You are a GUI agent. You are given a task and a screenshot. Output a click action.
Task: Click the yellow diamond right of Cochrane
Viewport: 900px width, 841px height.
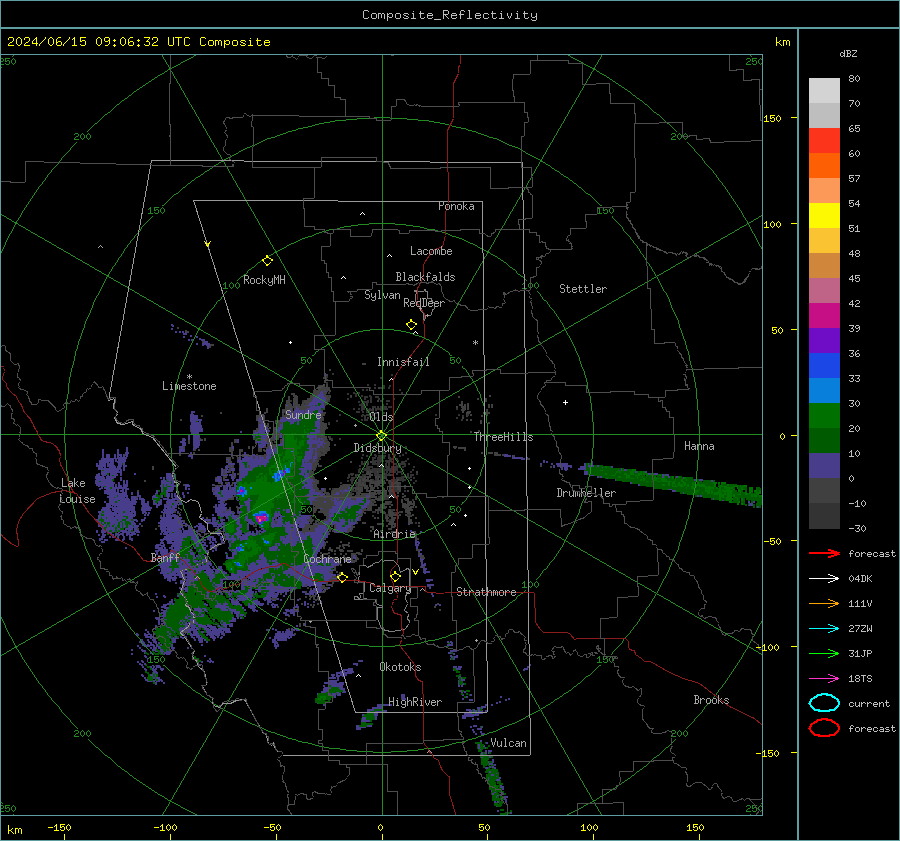(342, 577)
